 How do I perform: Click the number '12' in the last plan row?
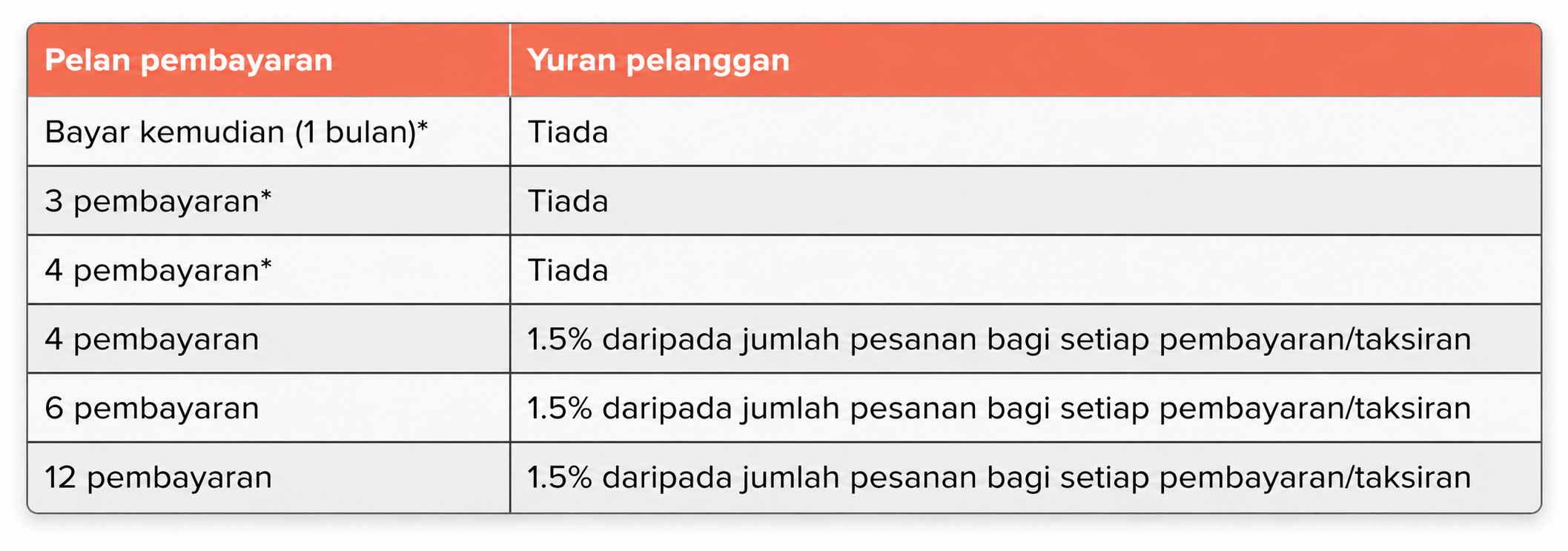(x=61, y=477)
